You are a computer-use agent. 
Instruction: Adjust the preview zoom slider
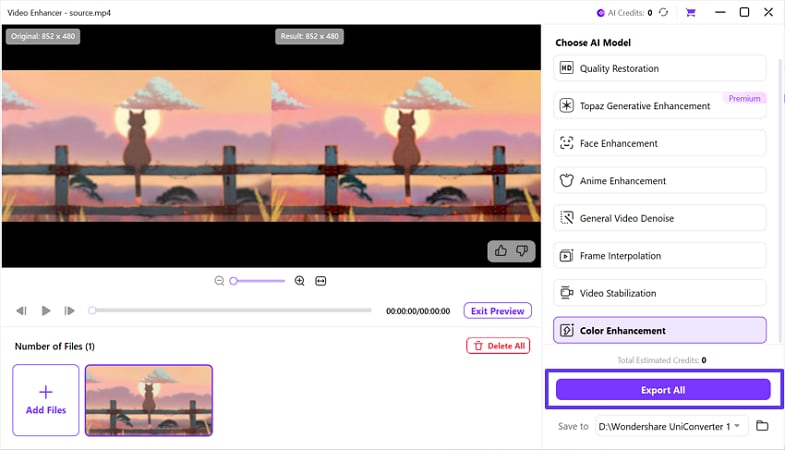tap(257, 281)
